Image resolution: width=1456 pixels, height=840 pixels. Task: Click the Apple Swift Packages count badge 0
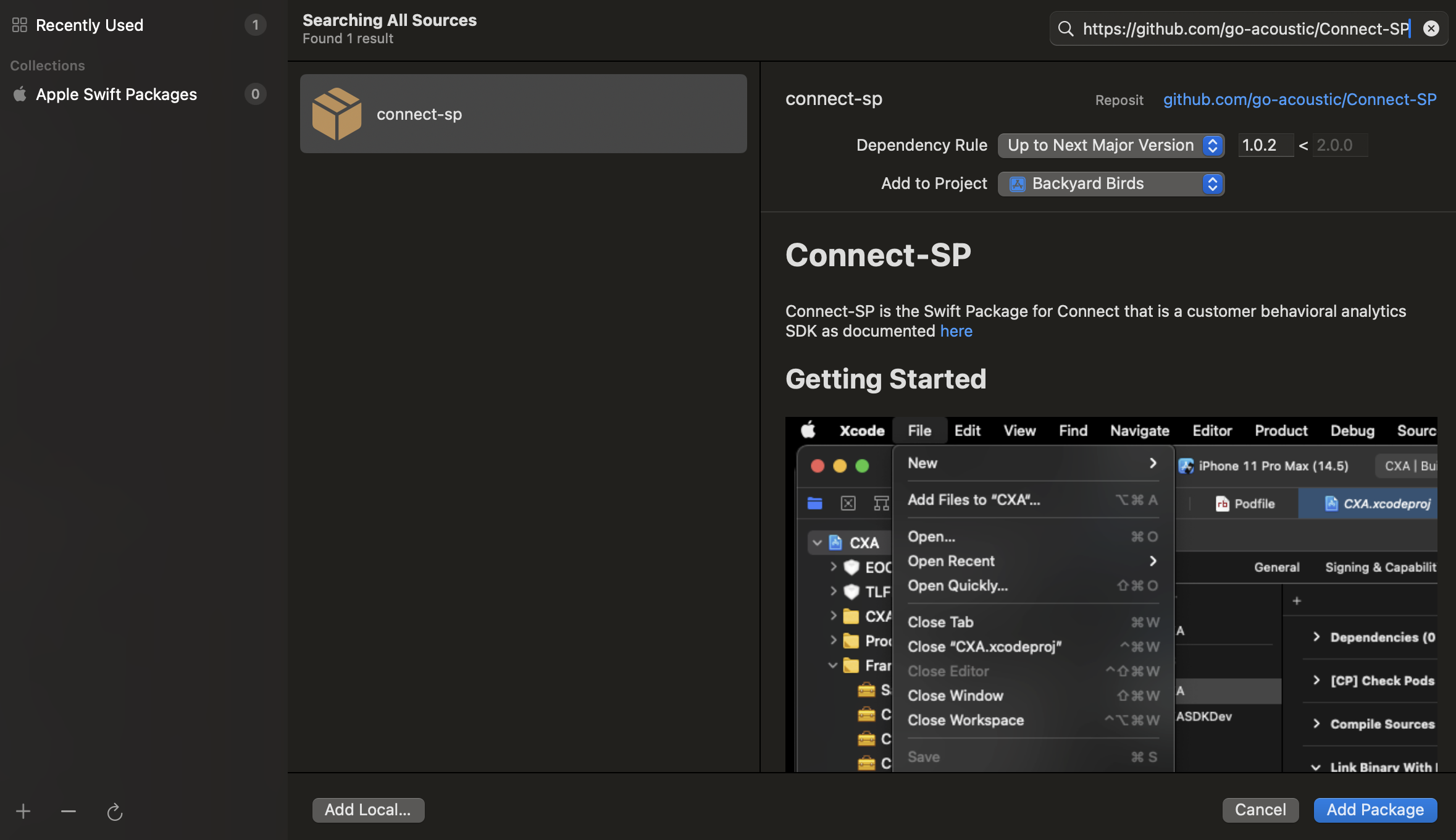coord(255,94)
